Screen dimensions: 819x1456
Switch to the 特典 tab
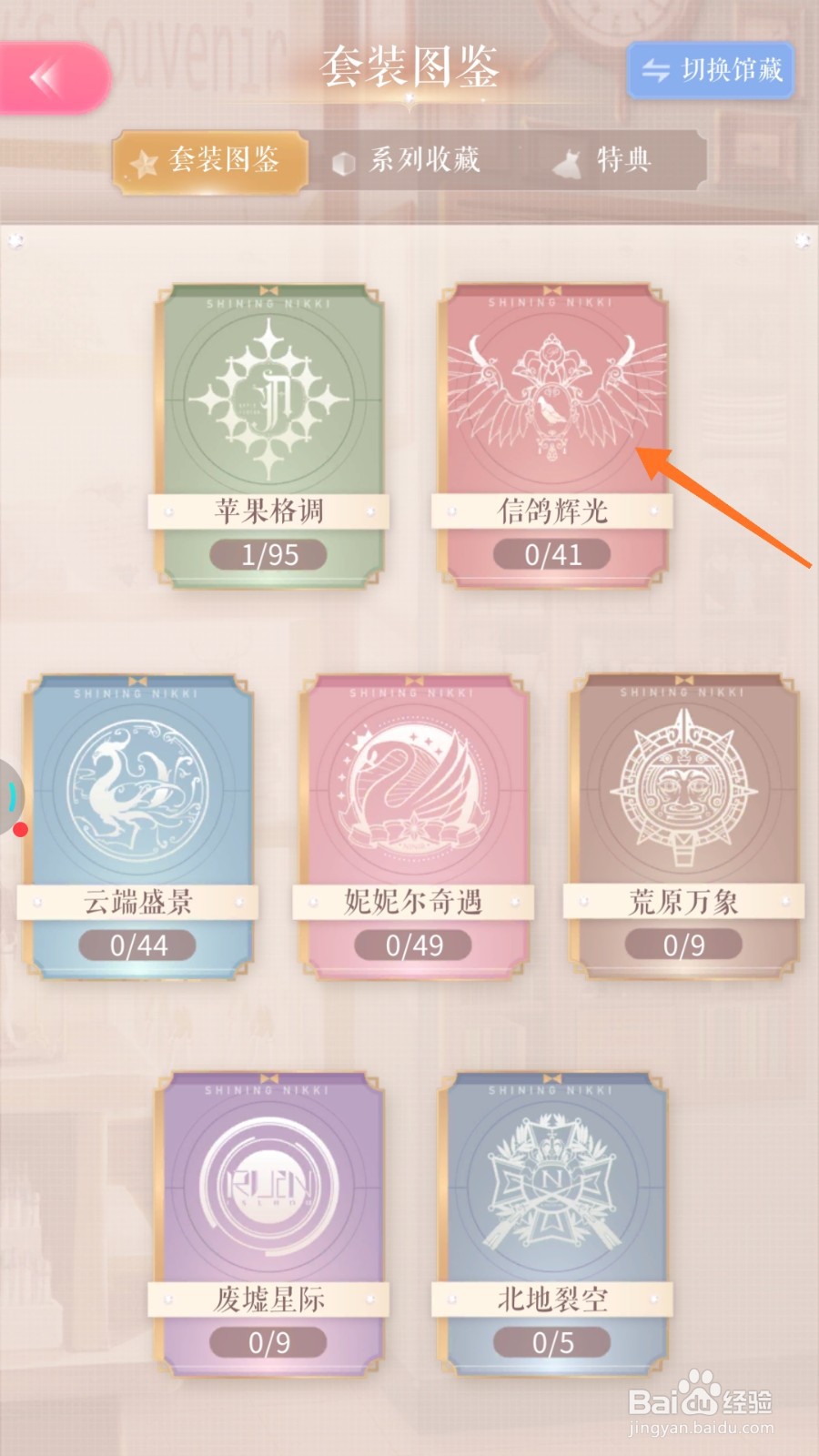coord(604,161)
